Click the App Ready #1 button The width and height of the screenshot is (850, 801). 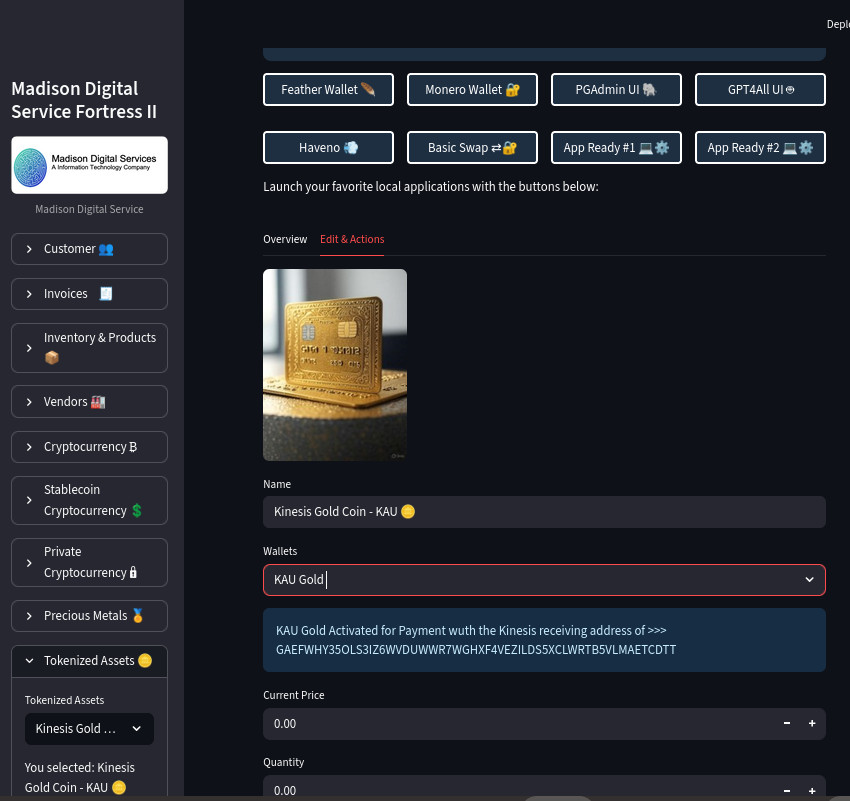click(616, 147)
